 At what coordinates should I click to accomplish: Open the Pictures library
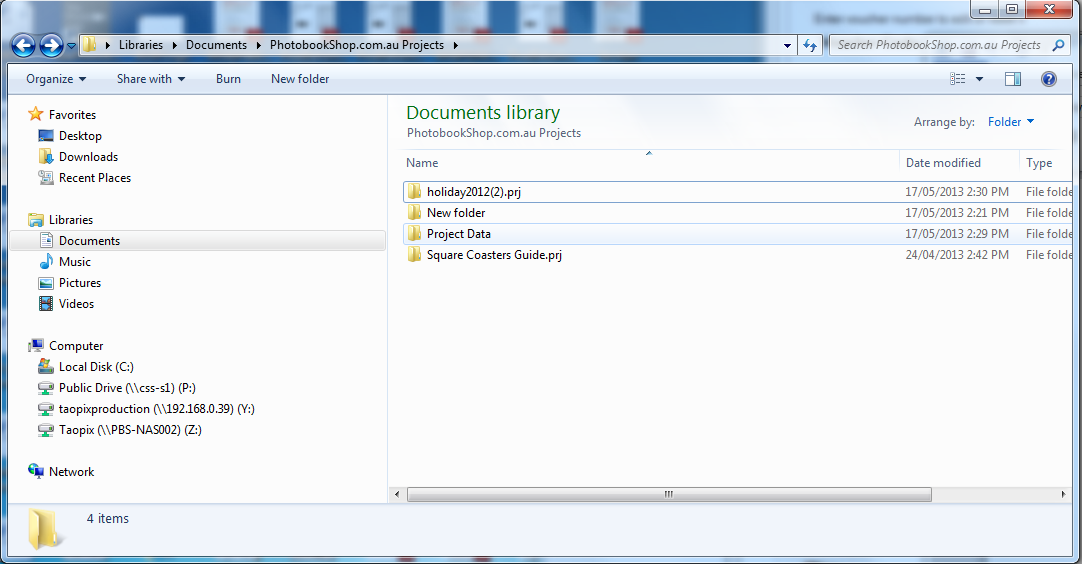(x=80, y=282)
